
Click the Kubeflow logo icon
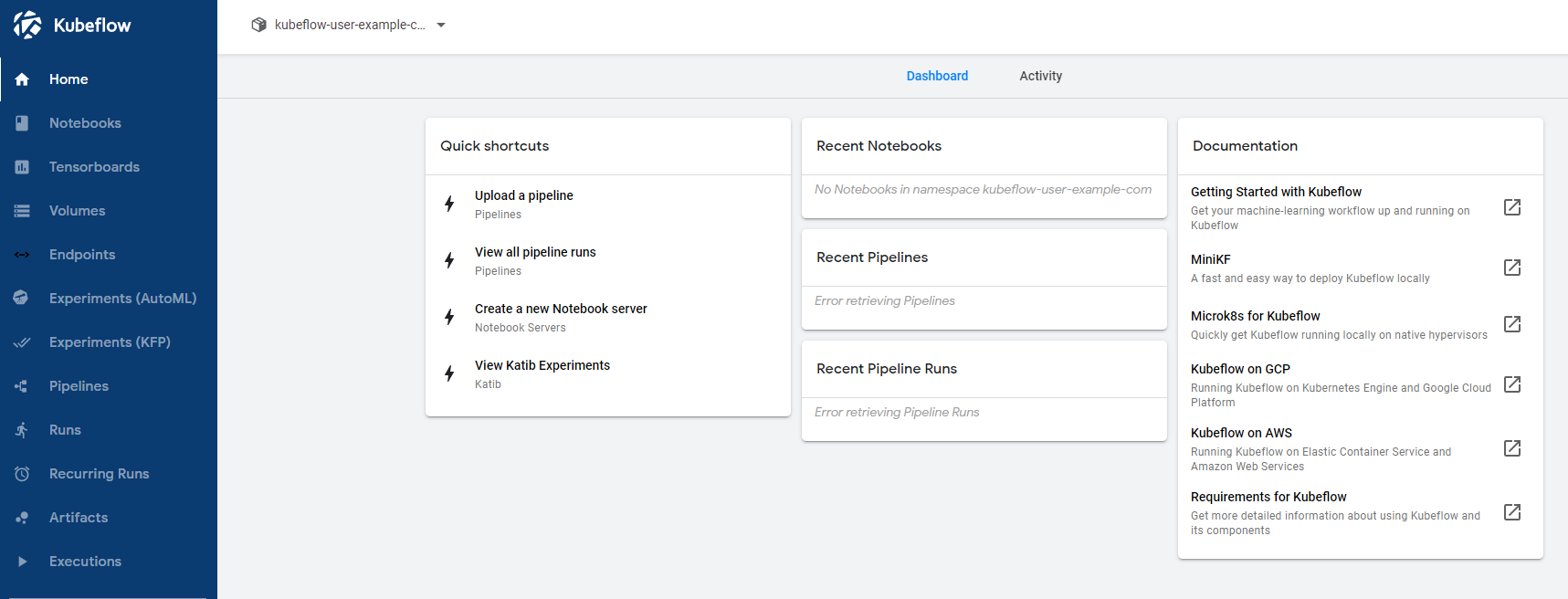[27, 25]
